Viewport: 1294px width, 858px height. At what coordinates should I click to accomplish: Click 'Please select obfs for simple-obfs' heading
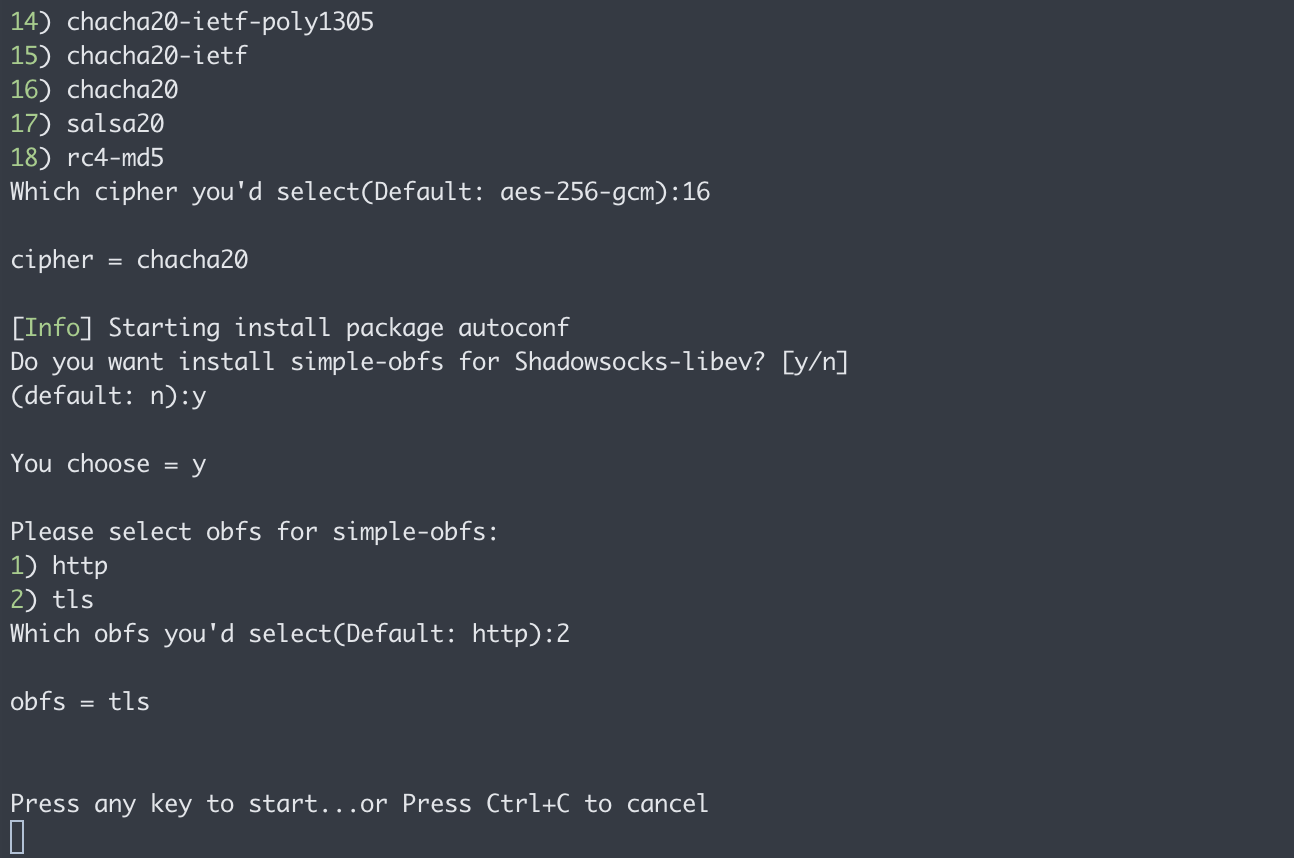coord(254,531)
